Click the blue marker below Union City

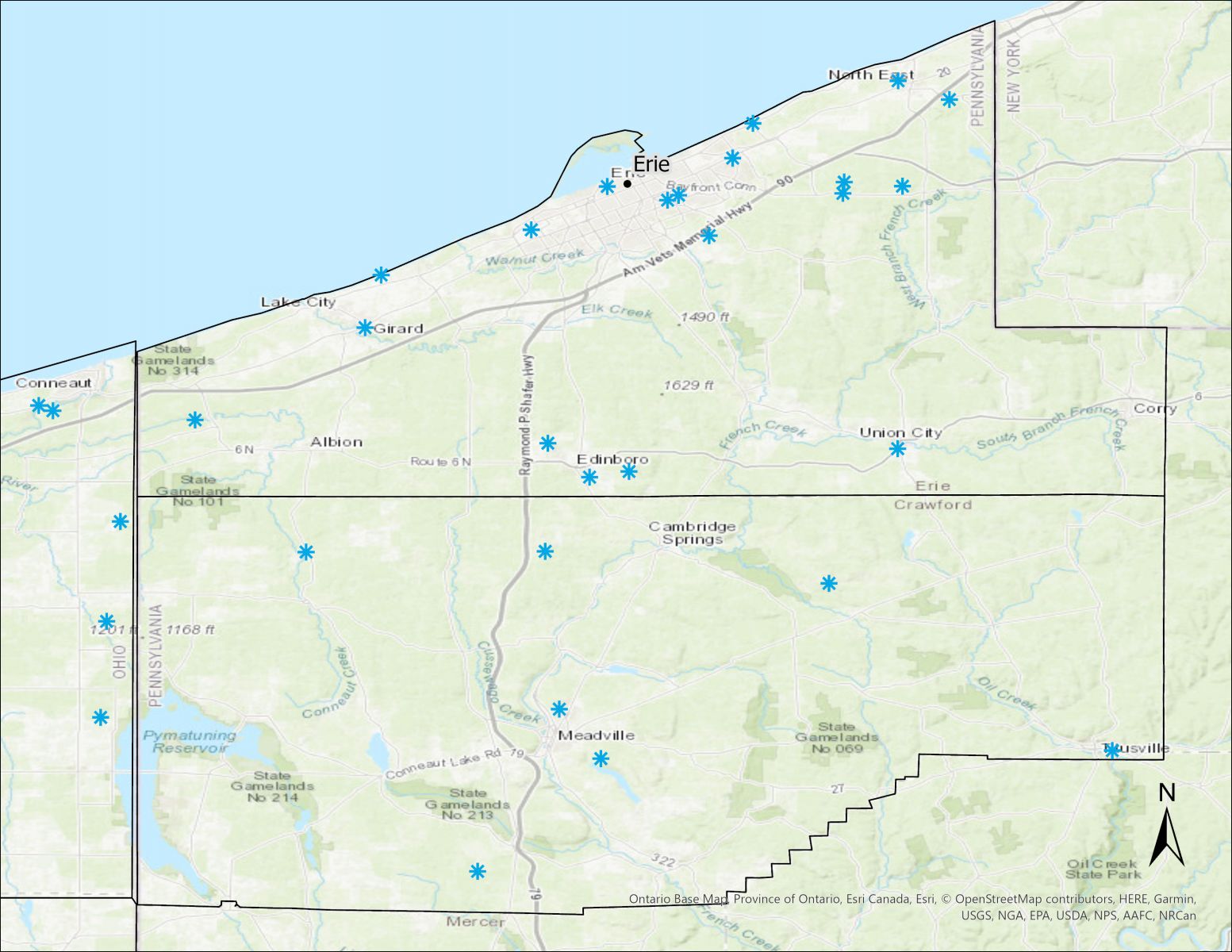coord(897,449)
